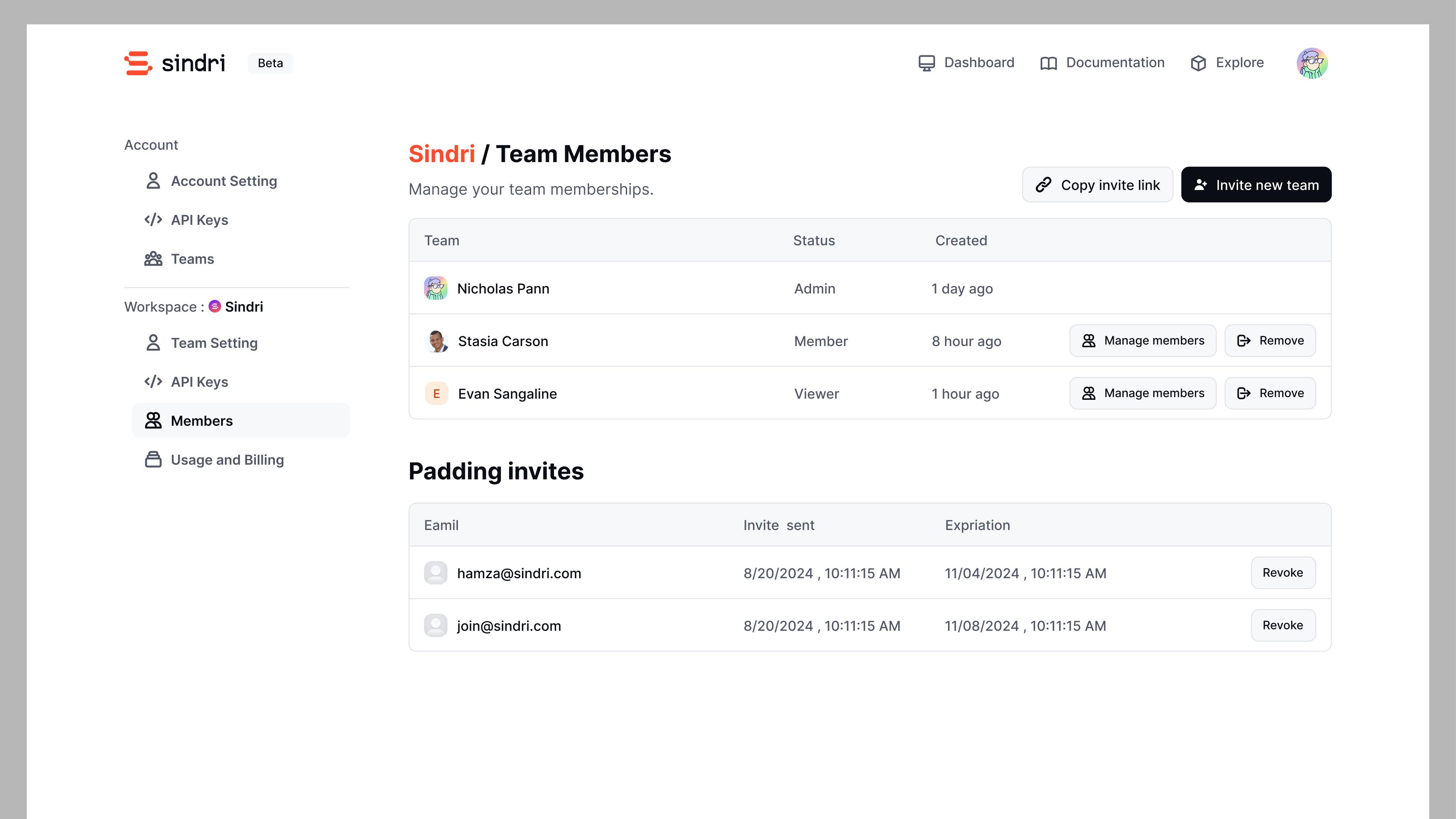Click the workspace API Keys code icon
The height and width of the screenshot is (819, 1456).
point(153,382)
